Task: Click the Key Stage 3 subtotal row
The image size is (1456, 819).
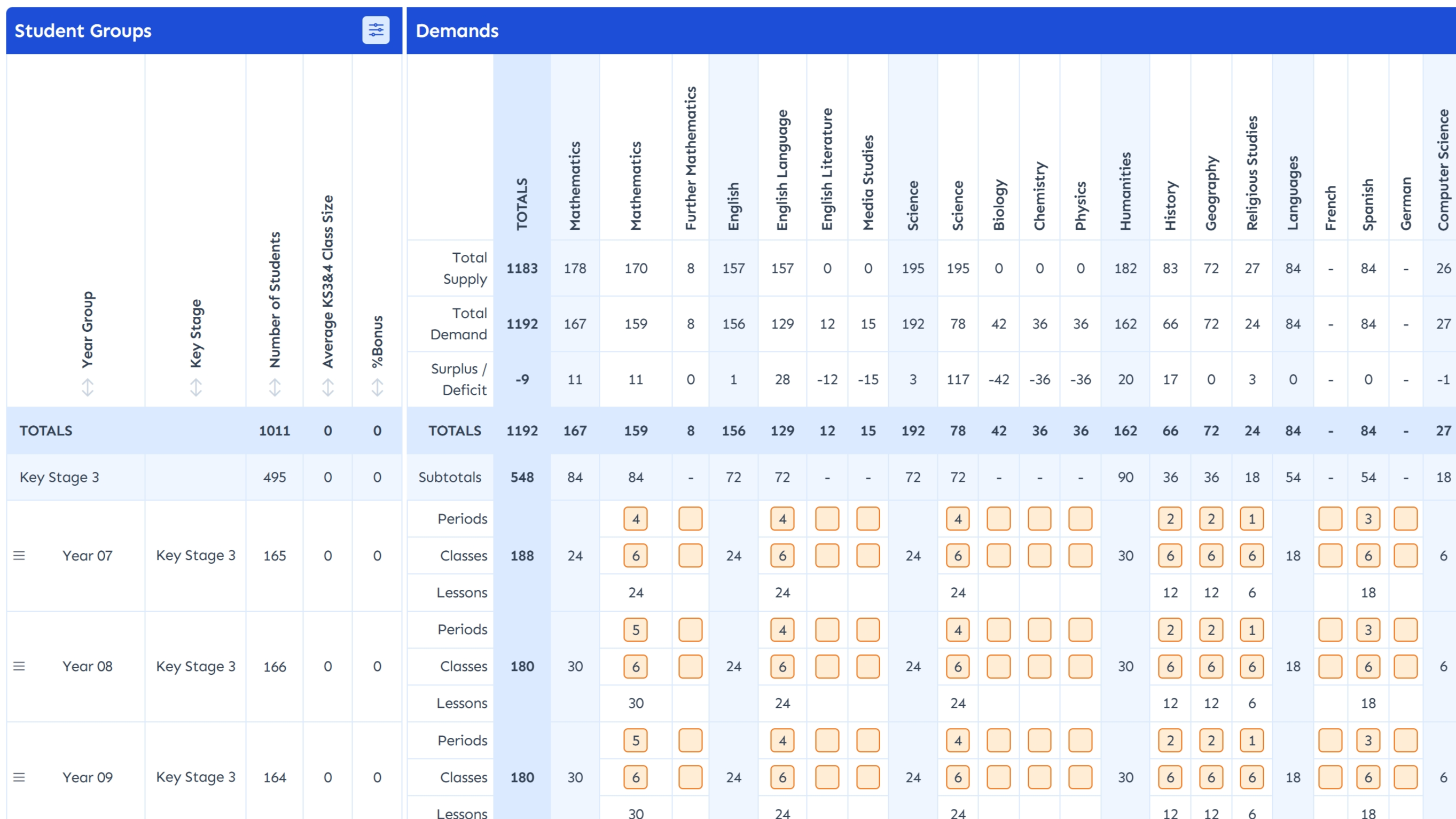Action: (x=59, y=478)
